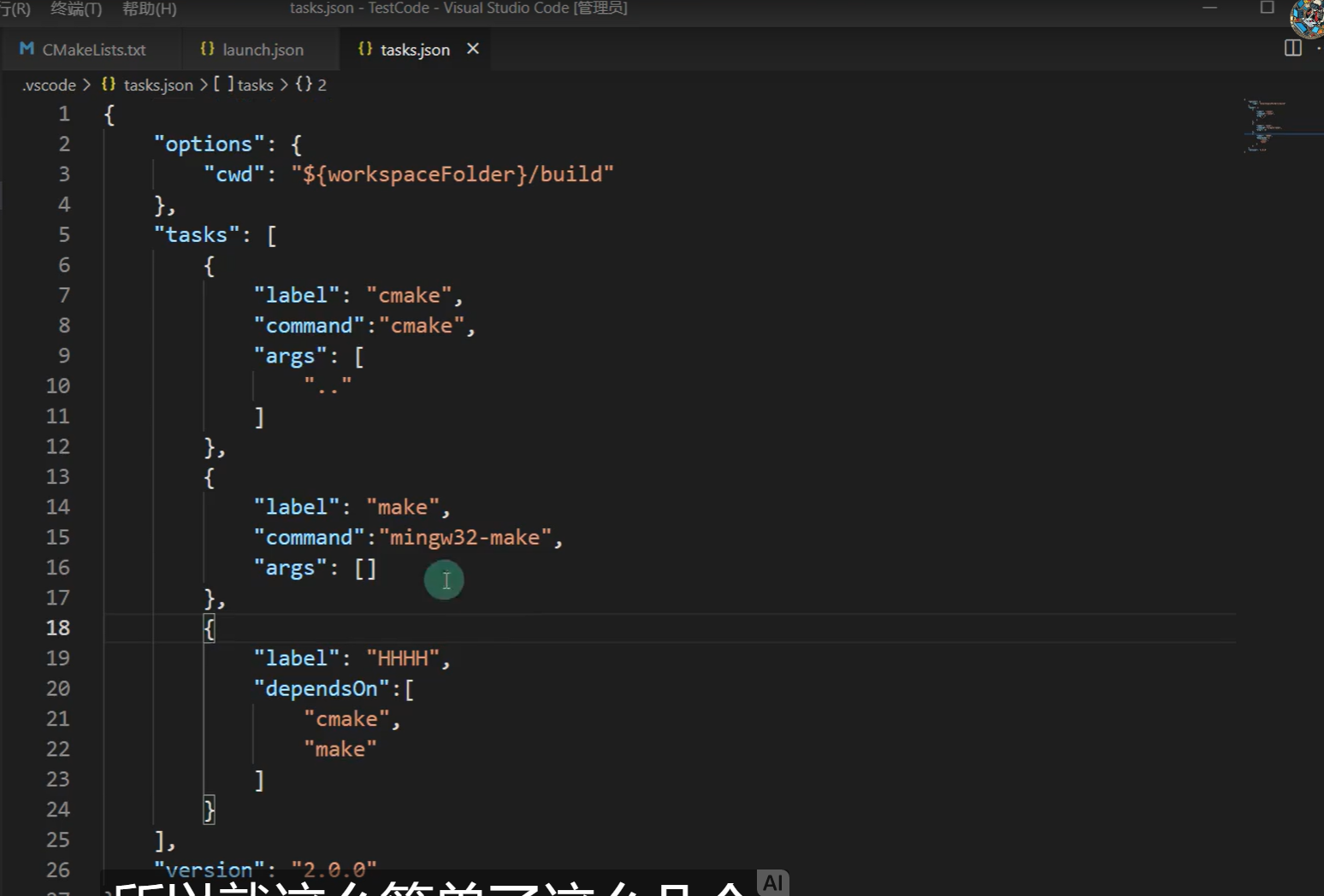This screenshot has height=896, width=1324.
Task: Click the "args" key on line 9
Action: (x=290, y=356)
